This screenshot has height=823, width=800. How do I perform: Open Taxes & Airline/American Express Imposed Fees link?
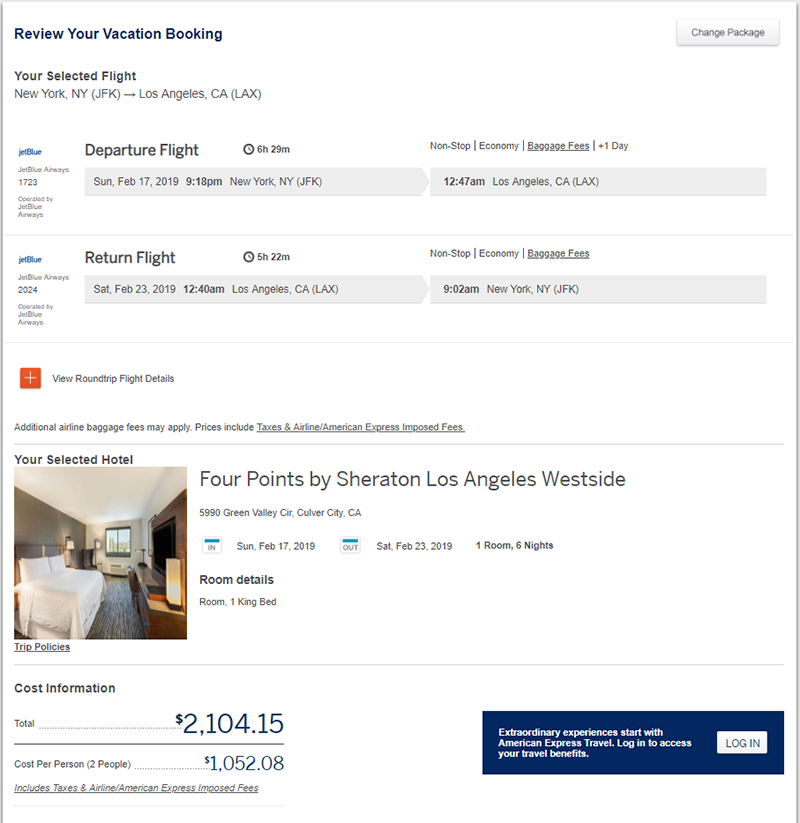tap(360, 427)
